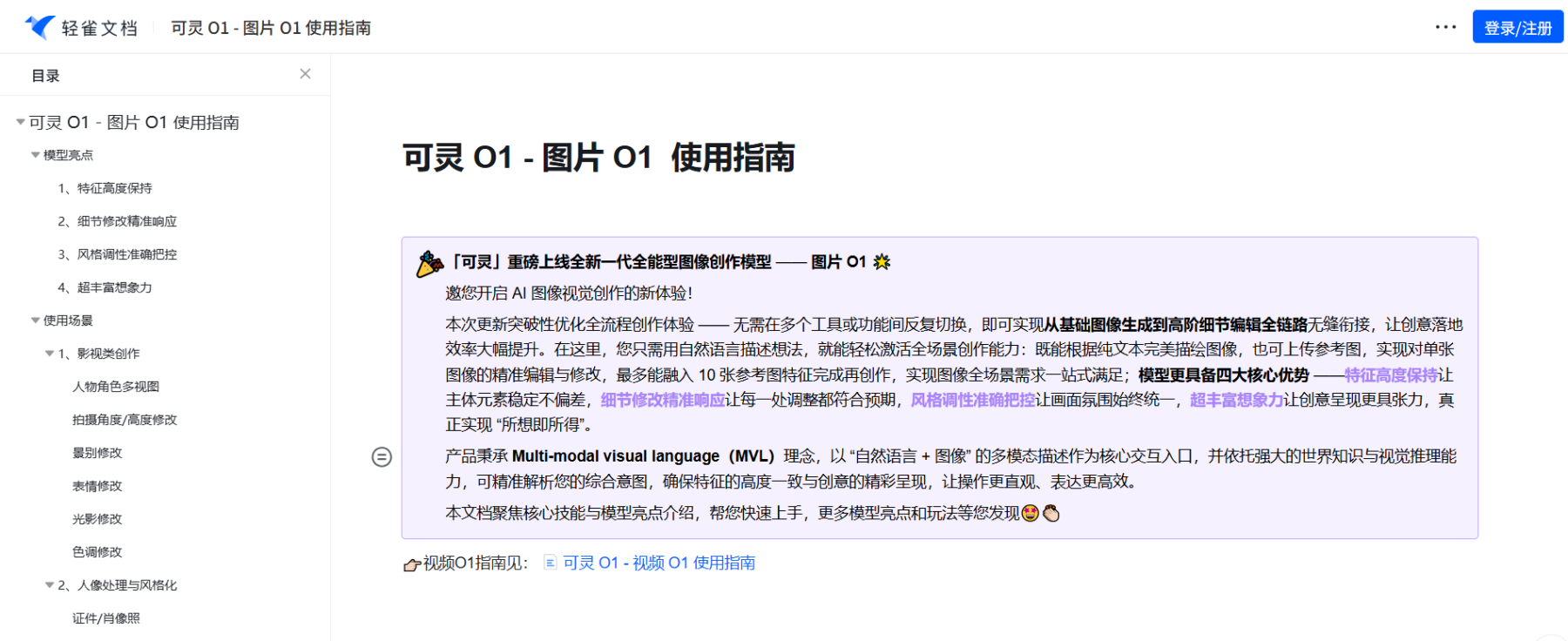Open the three-dot more options menu
Image resolution: width=1568 pixels, height=641 pixels.
pyautogui.click(x=1446, y=27)
